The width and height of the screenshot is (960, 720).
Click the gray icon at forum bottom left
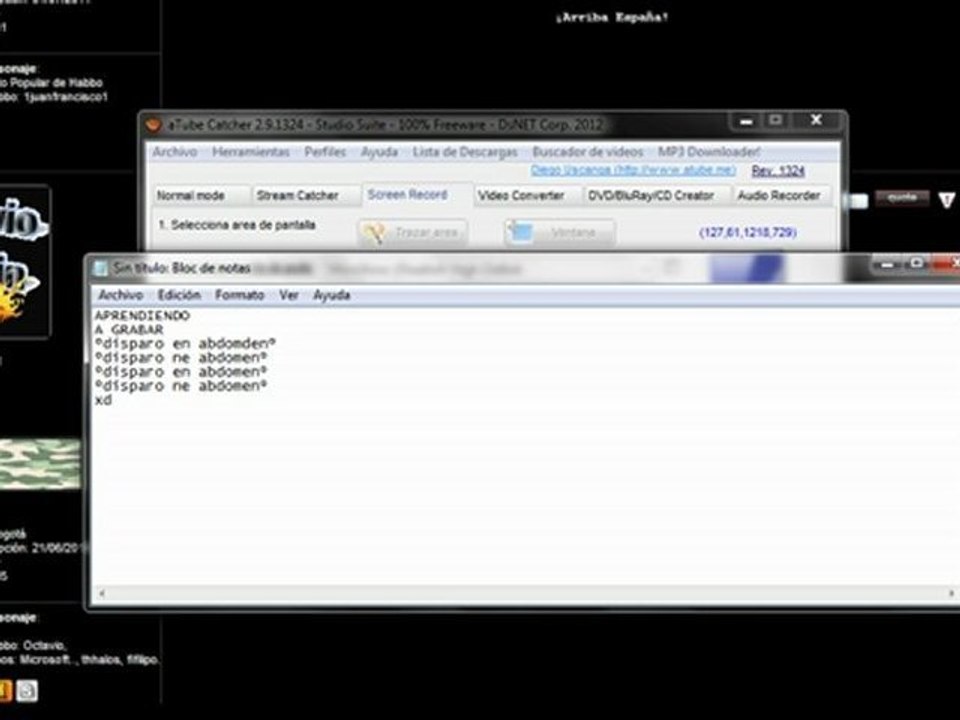tap(26, 691)
